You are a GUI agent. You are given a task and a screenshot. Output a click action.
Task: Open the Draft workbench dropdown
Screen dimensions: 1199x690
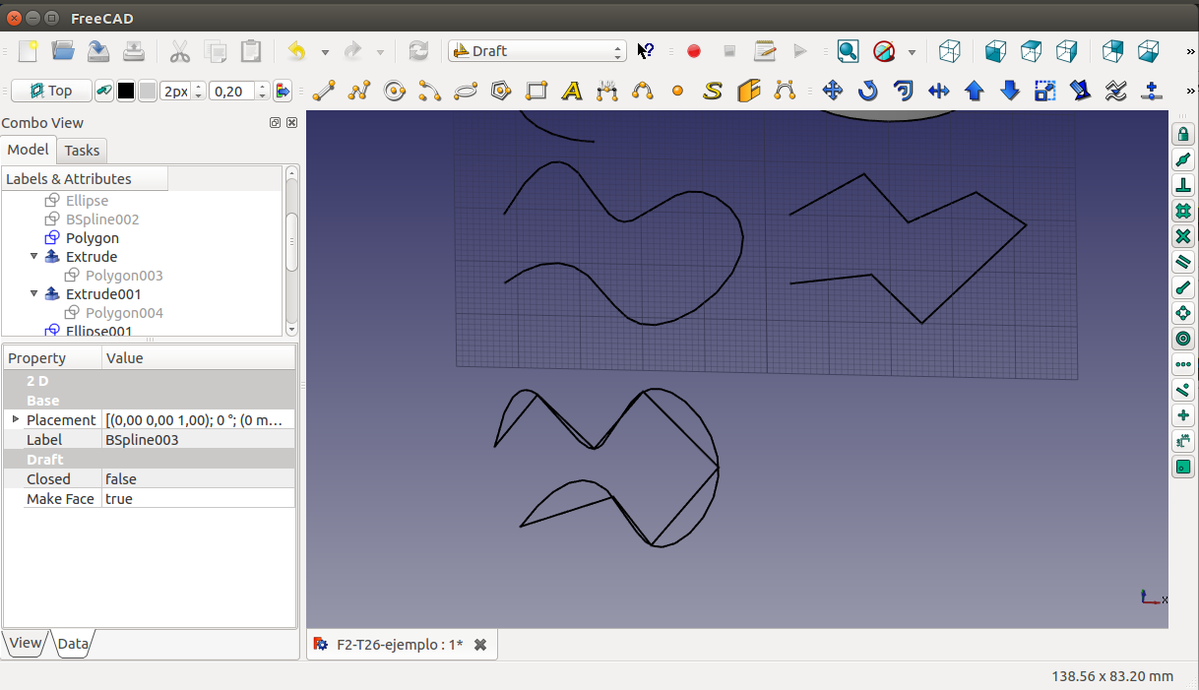(537, 51)
